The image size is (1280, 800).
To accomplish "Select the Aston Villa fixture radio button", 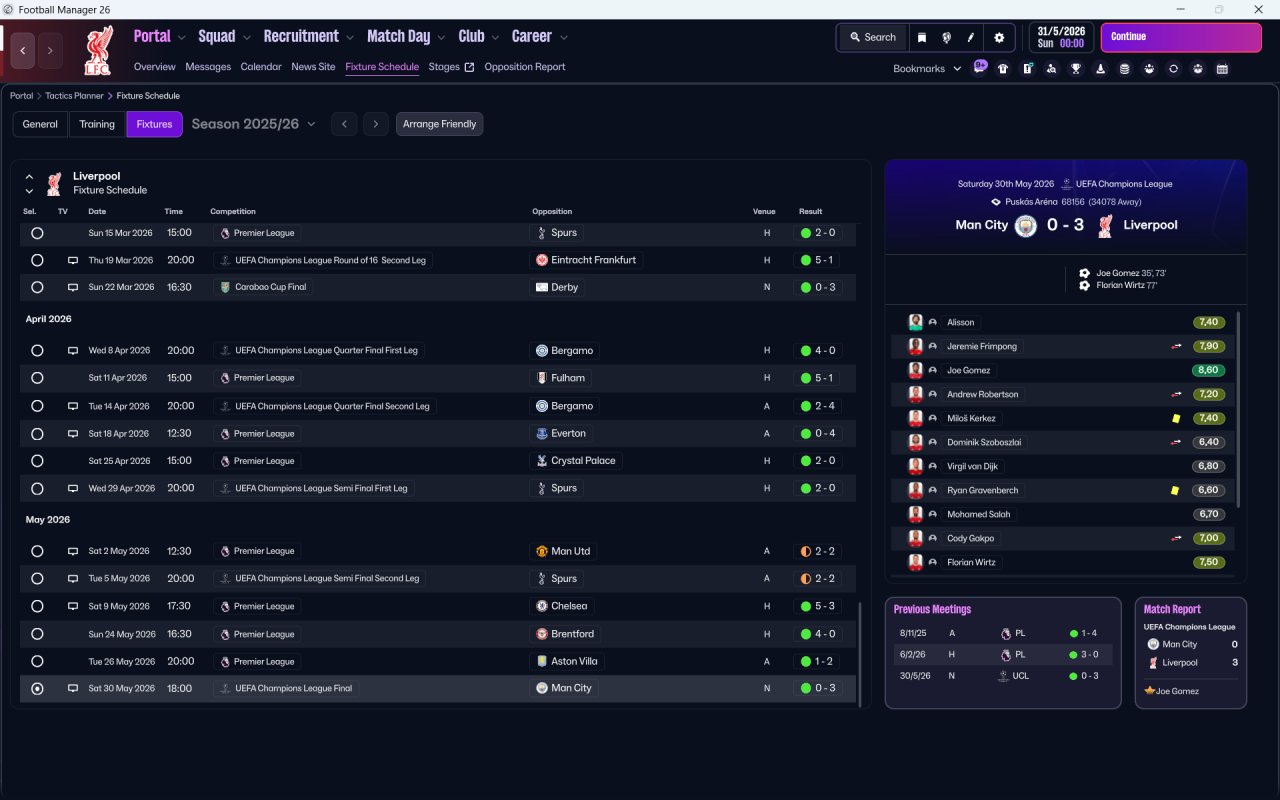I will pos(37,661).
